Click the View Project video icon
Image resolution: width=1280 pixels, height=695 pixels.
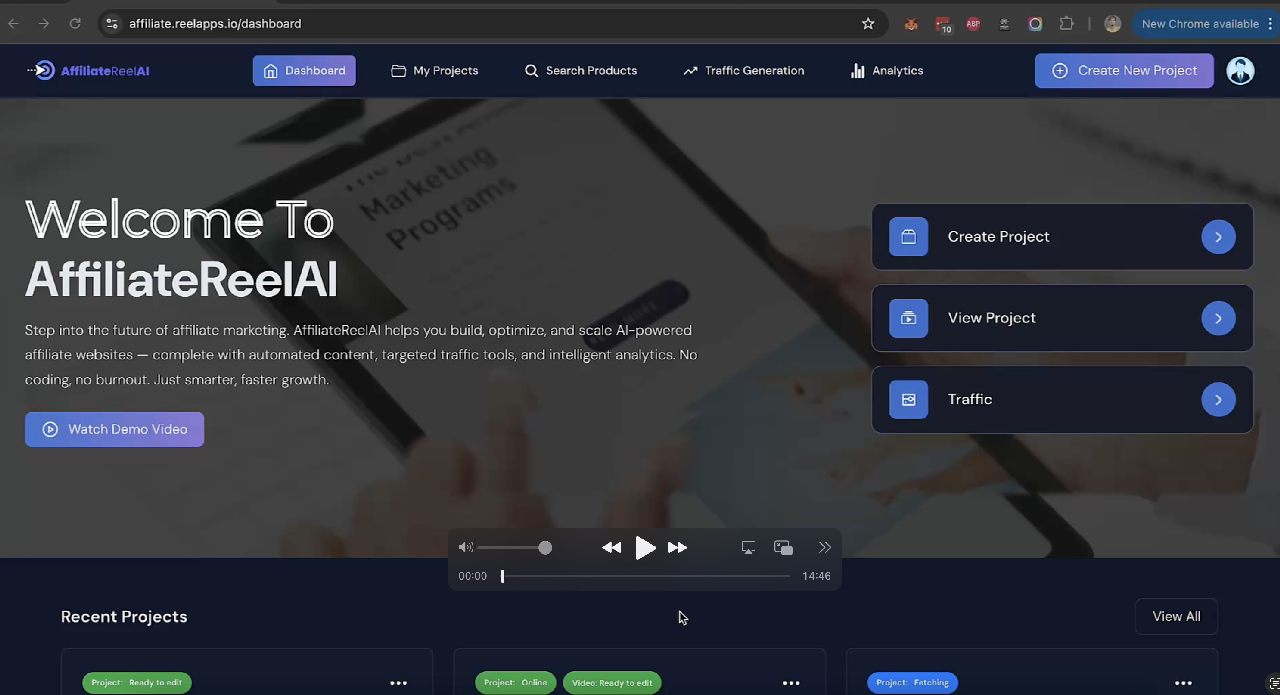point(908,318)
